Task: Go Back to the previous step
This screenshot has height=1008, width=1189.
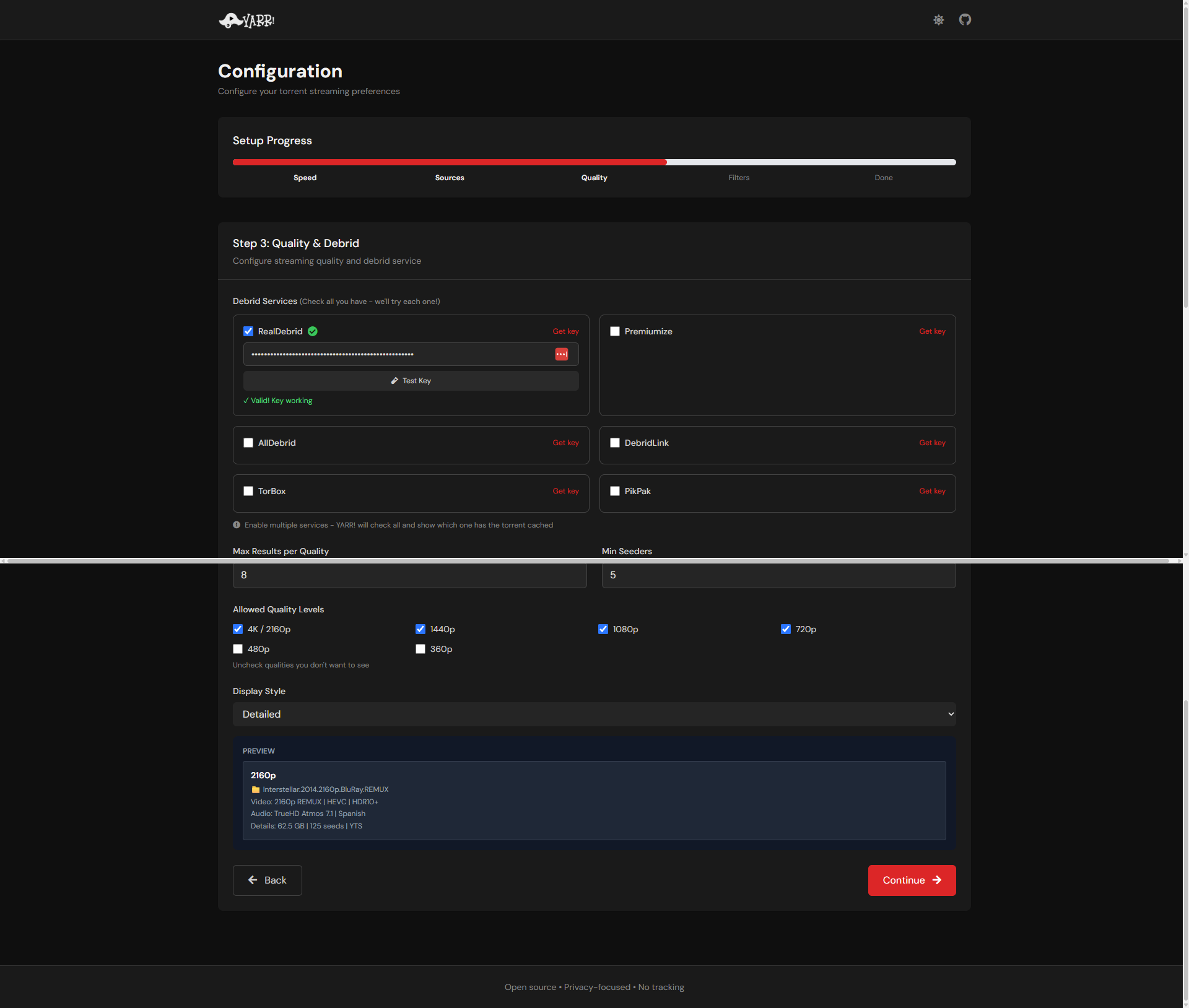Action: [267, 880]
